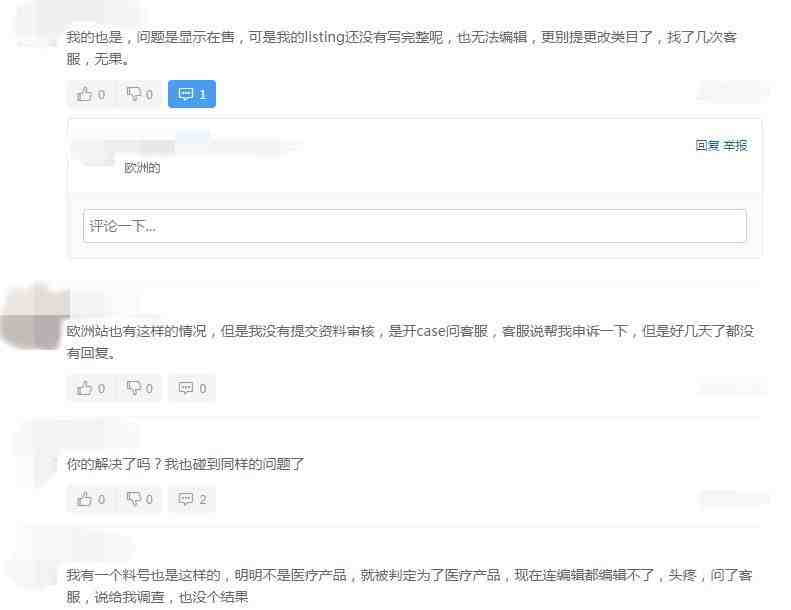Like the first comment about listing
Viewport: 791px width, 610px height.
click(x=91, y=94)
